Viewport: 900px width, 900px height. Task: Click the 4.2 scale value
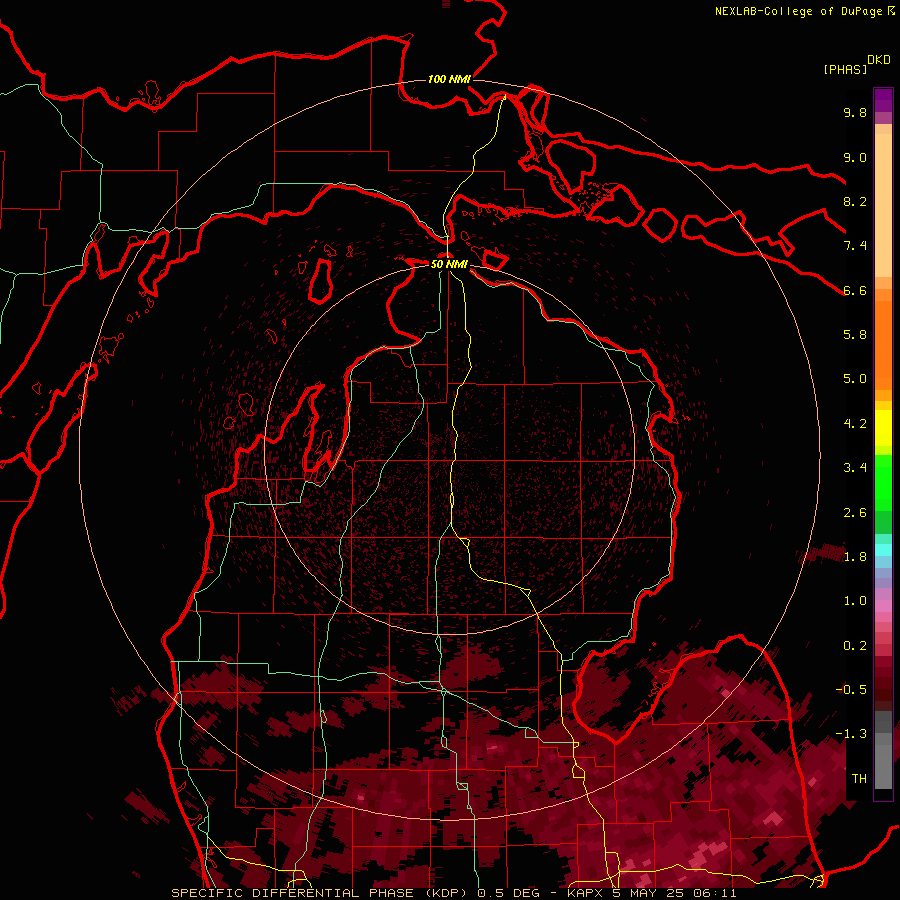coord(855,424)
